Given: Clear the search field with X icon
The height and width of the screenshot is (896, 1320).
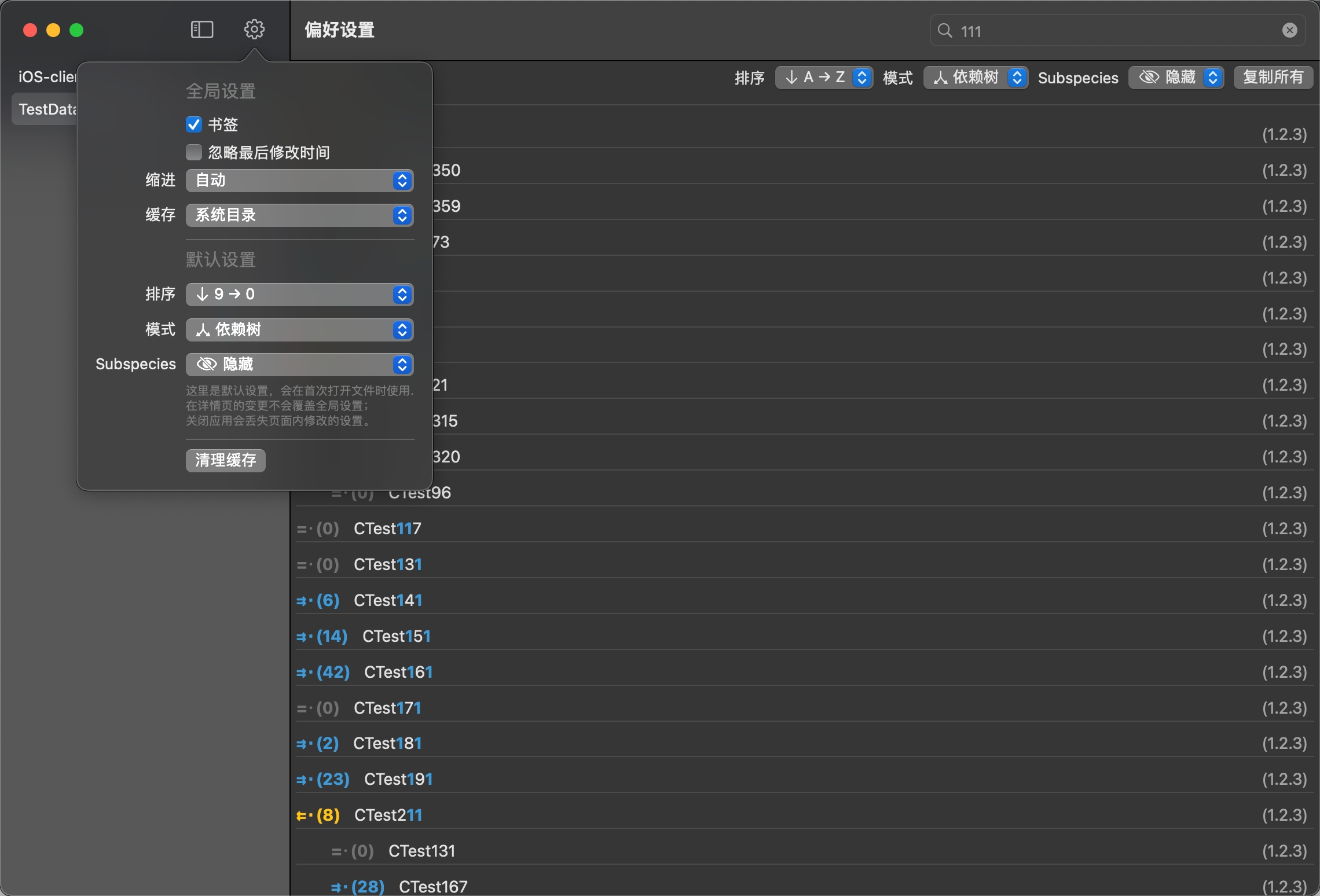Looking at the screenshot, I should click(x=1289, y=31).
